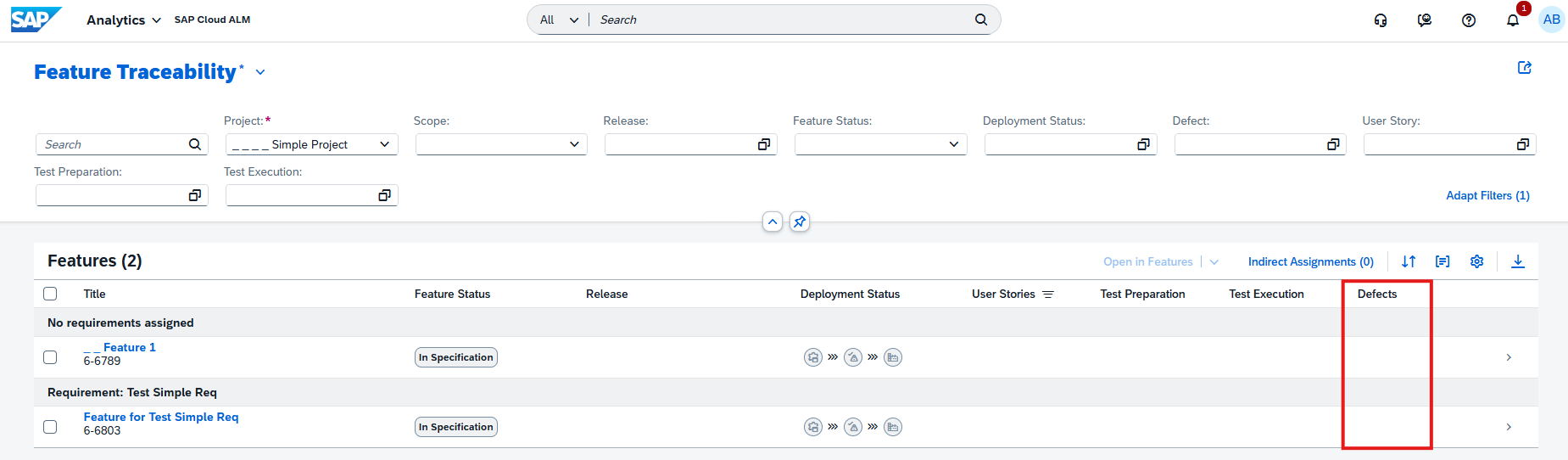Click the Release column header
The height and width of the screenshot is (460, 1568).
[606, 294]
